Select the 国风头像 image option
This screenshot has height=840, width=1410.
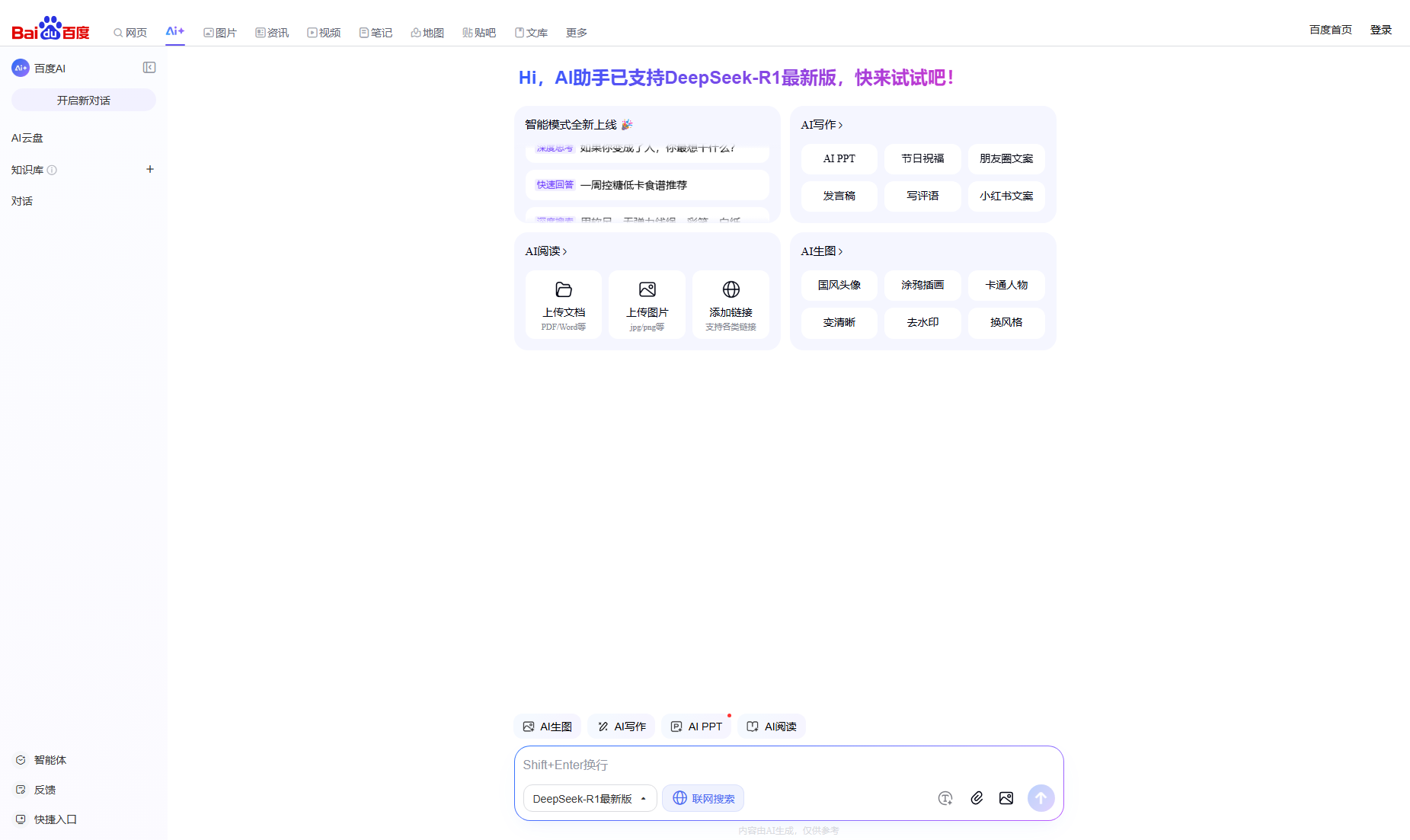[x=839, y=285]
